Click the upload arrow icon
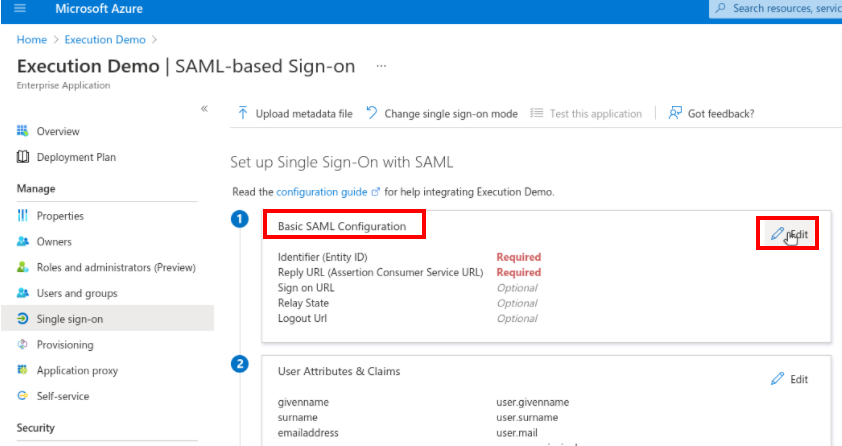 pyautogui.click(x=243, y=113)
